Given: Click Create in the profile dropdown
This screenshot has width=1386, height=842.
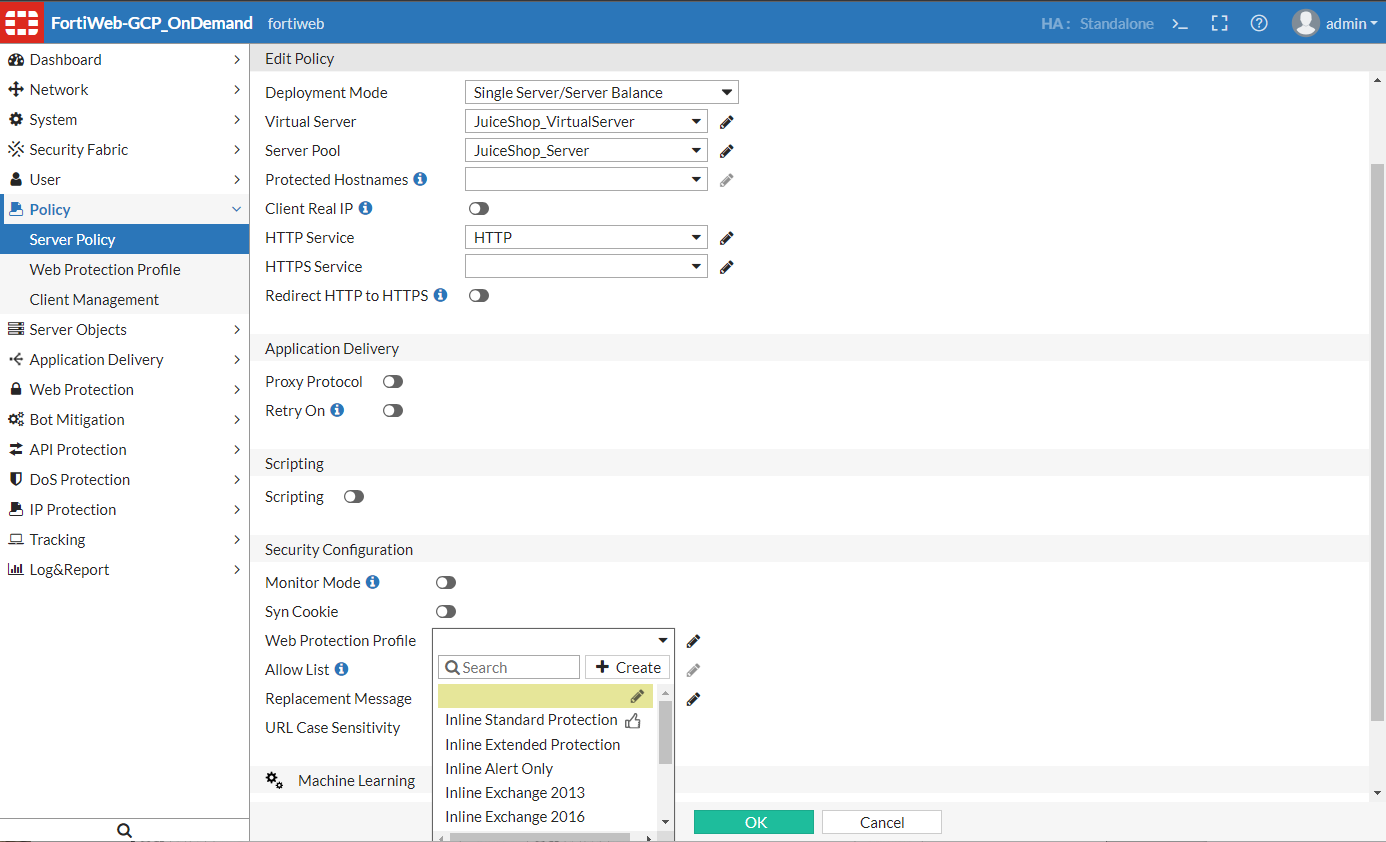Looking at the screenshot, I should (x=627, y=668).
